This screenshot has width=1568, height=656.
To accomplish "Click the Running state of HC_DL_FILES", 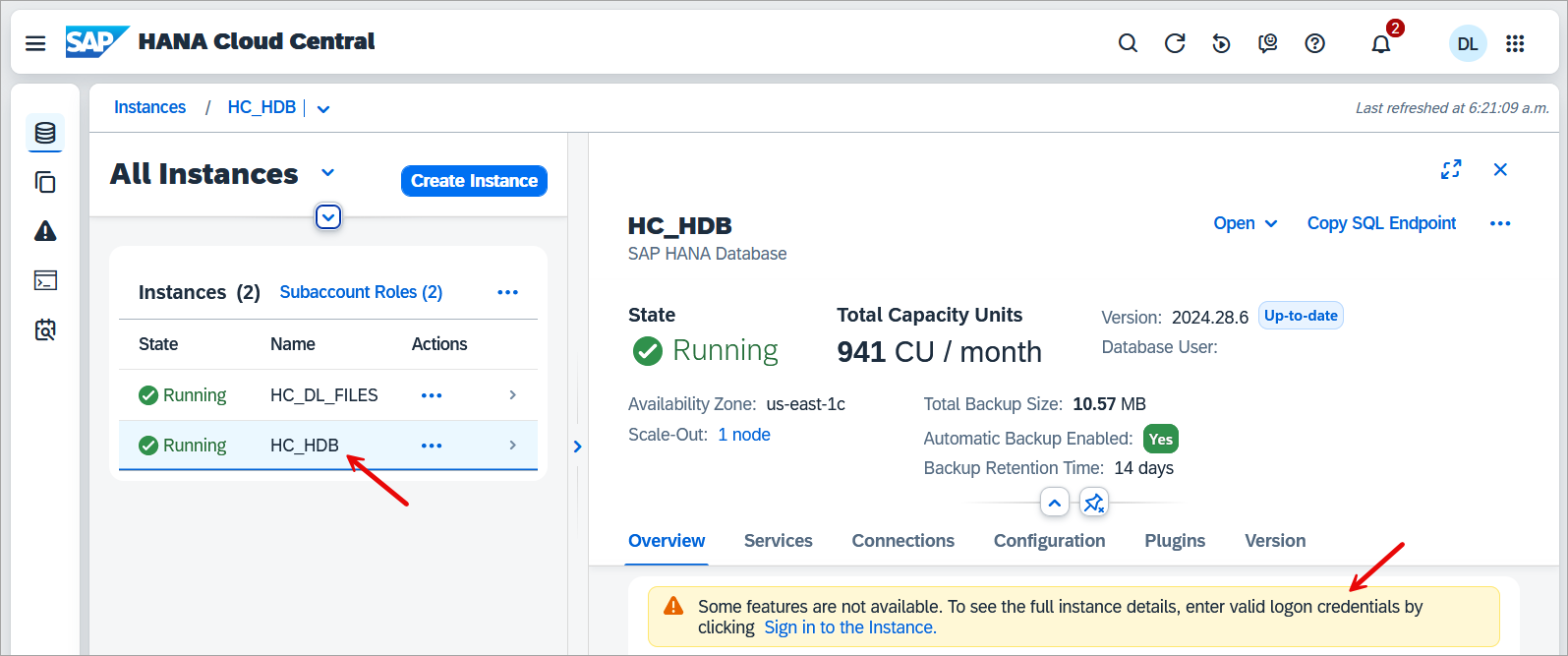I will pos(183,395).
